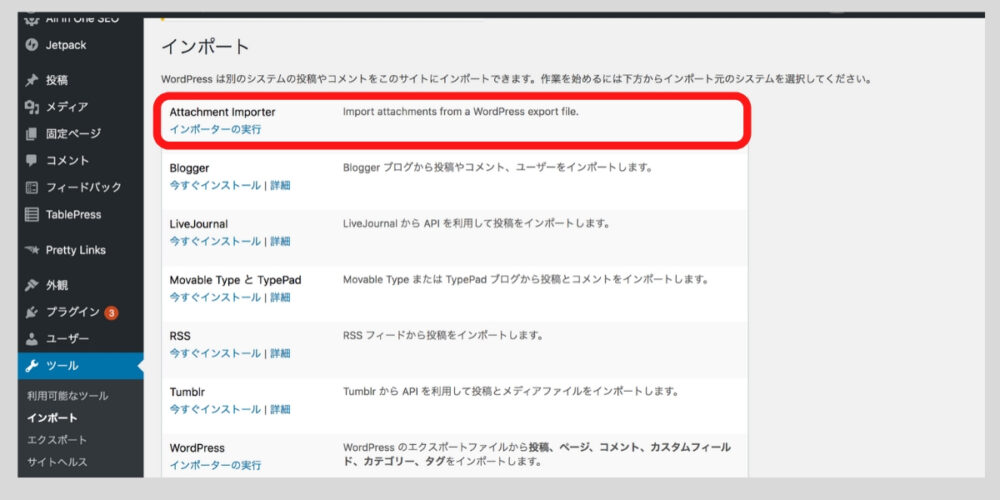Click the Movable Type description text
This screenshot has width=1000, height=500.
click(526, 280)
